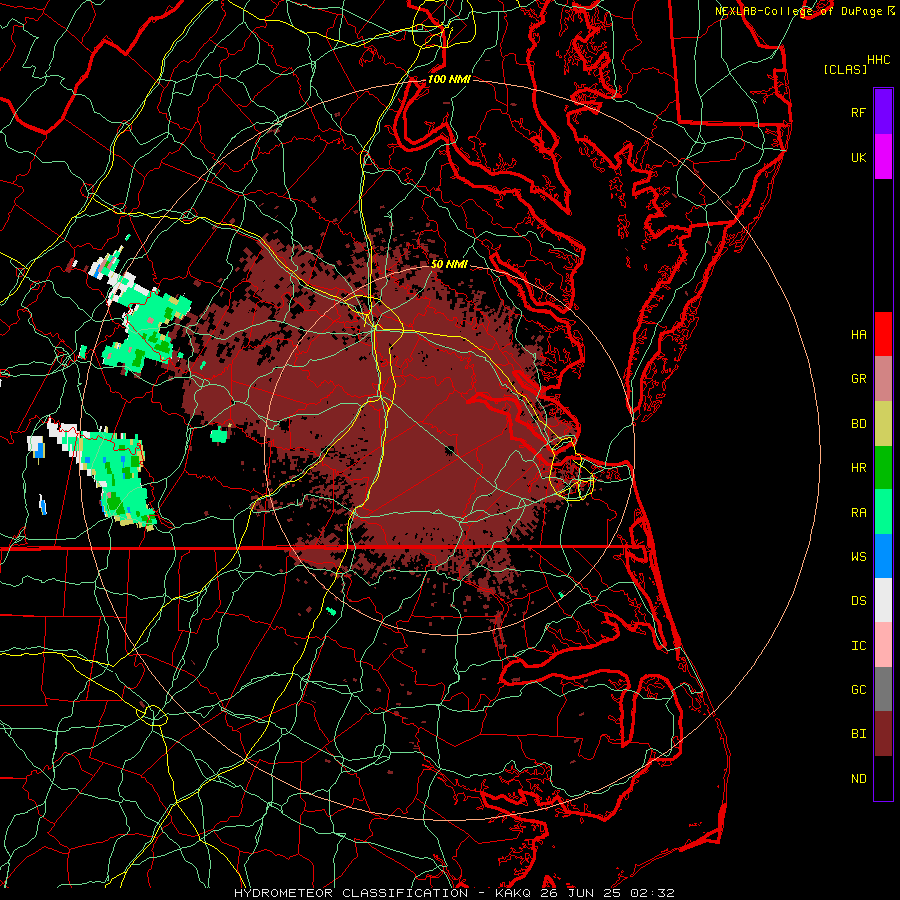Click the 'RA' legend label
This screenshot has height=900, width=900.
click(x=858, y=512)
